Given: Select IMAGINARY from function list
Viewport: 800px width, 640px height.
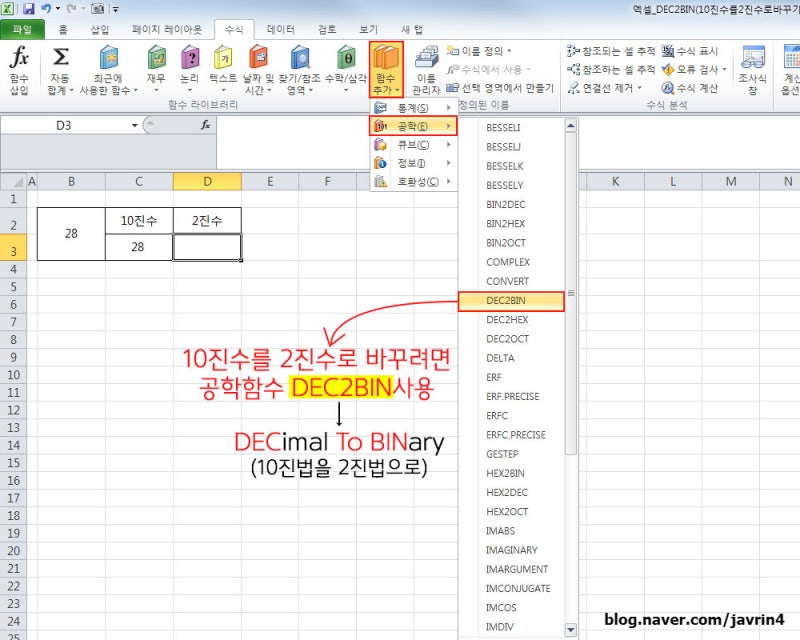Looking at the screenshot, I should 511,550.
